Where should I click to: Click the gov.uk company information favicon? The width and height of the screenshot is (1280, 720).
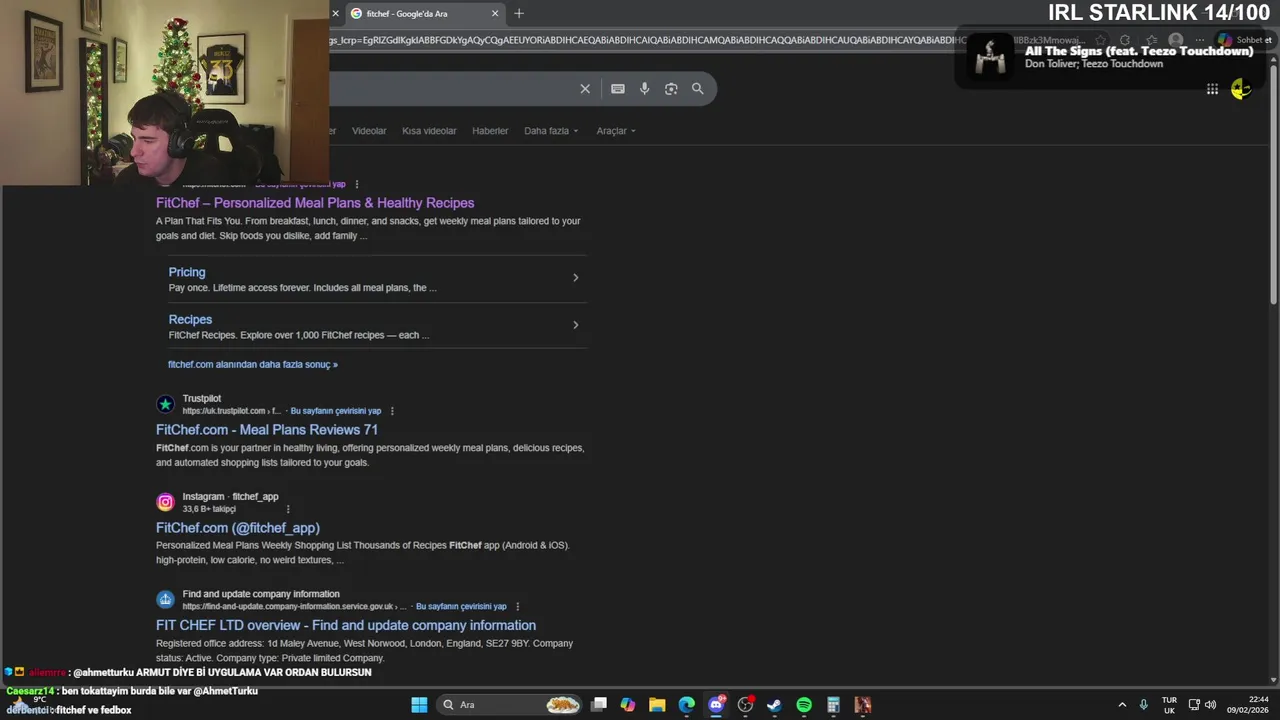coord(165,600)
